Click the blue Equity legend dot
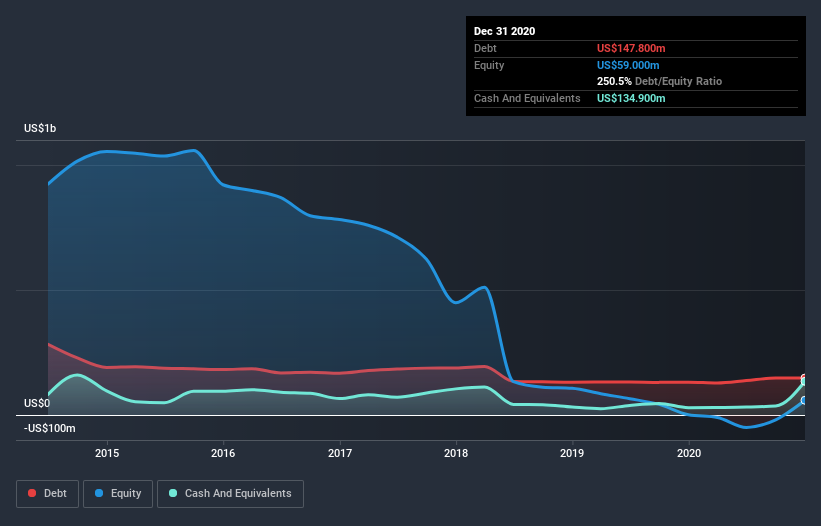The width and height of the screenshot is (821, 526). point(99,493)
